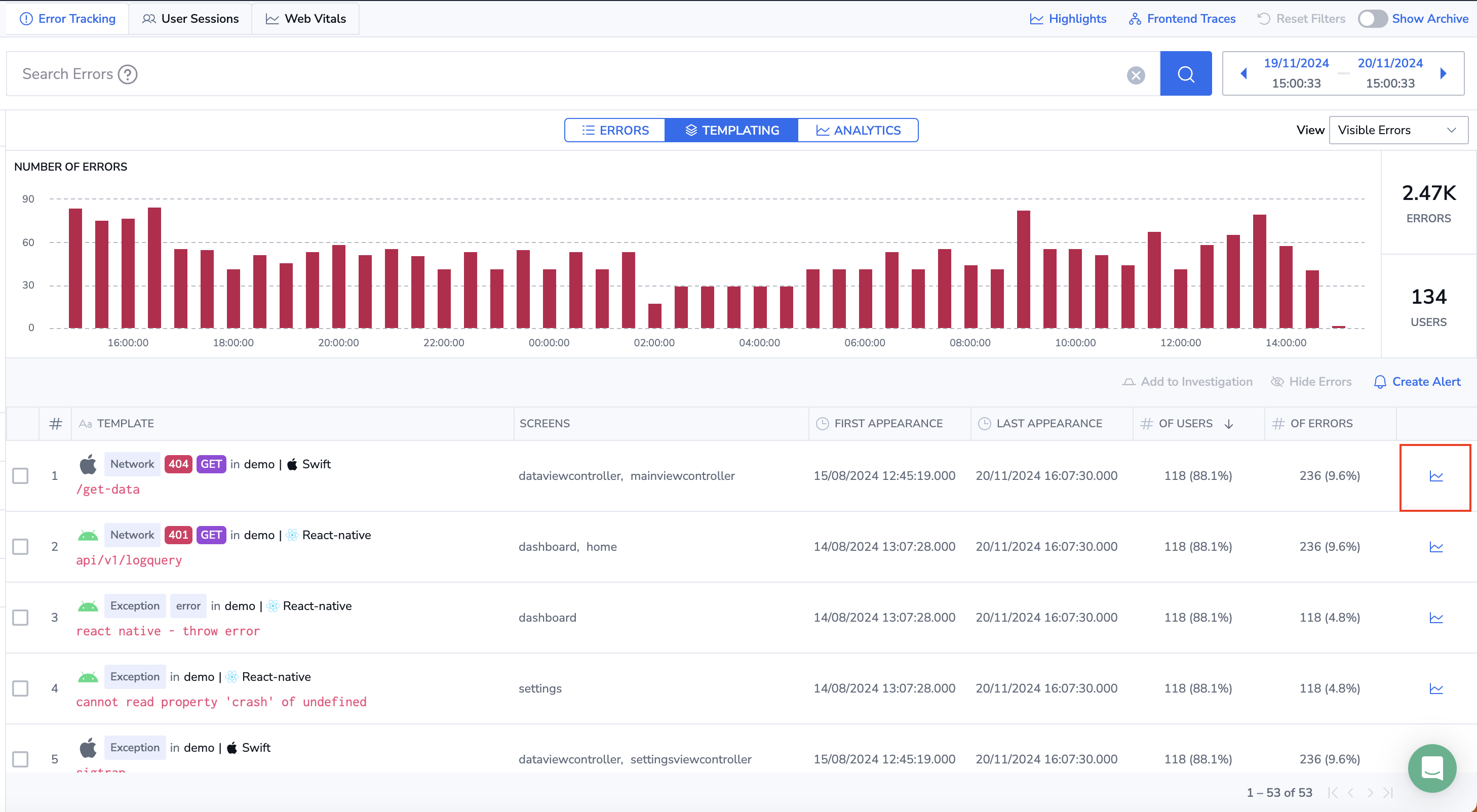Click tallest chart bar near 09:00
This screenshot has width=1477, height=812.
coord(1024,269)
